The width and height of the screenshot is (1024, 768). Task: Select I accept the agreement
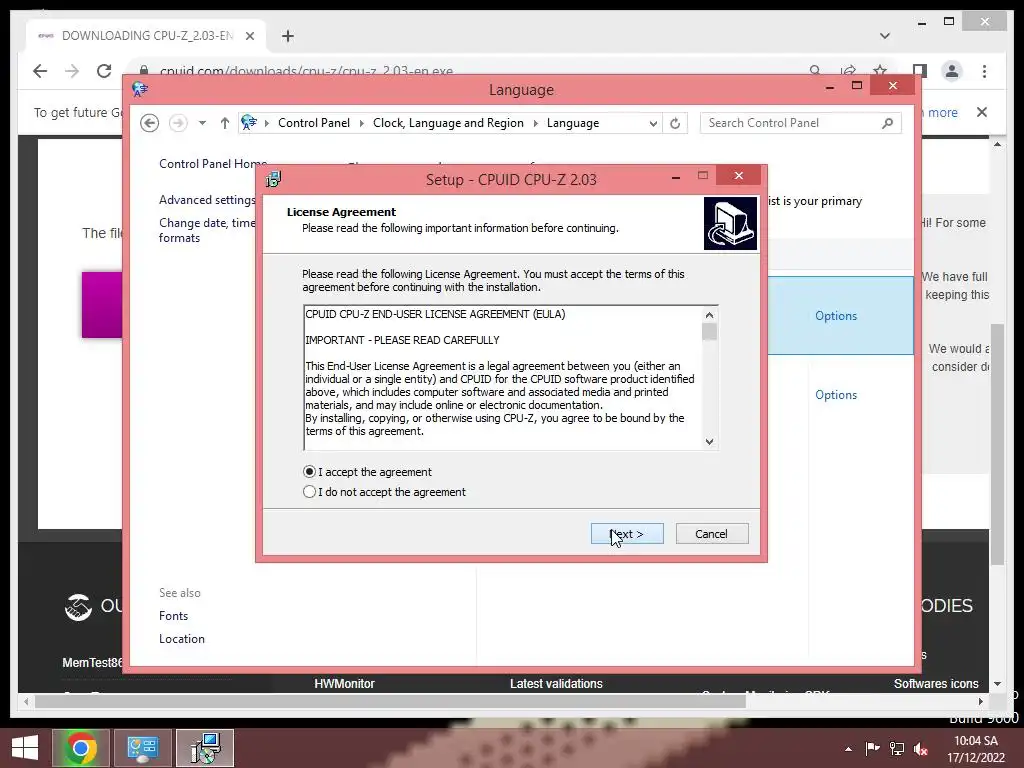pos(368,472)
